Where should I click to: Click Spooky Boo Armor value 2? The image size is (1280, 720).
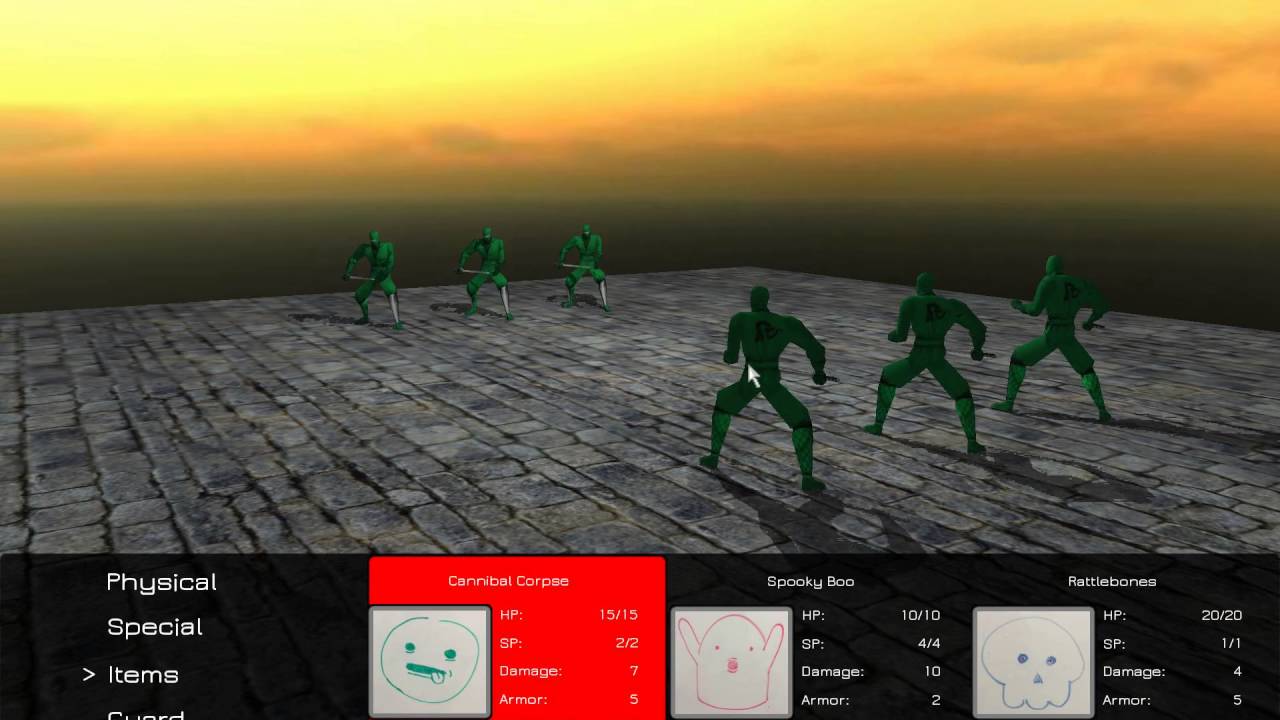(x=936, y=699)
